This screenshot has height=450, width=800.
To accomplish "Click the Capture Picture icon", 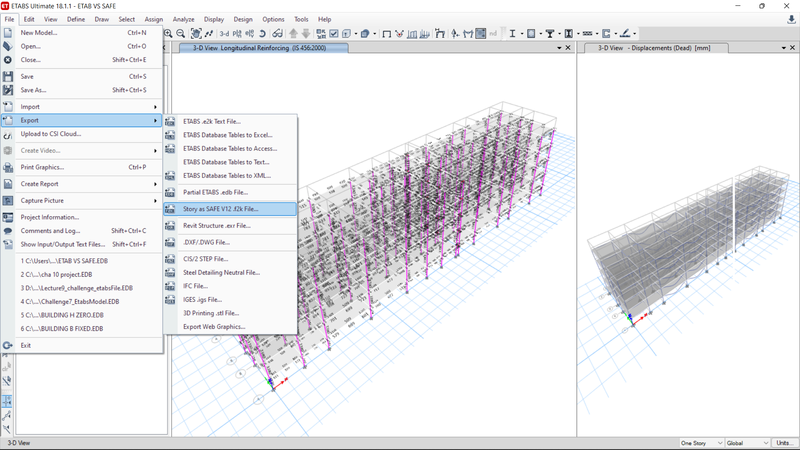I will (8, 201).
